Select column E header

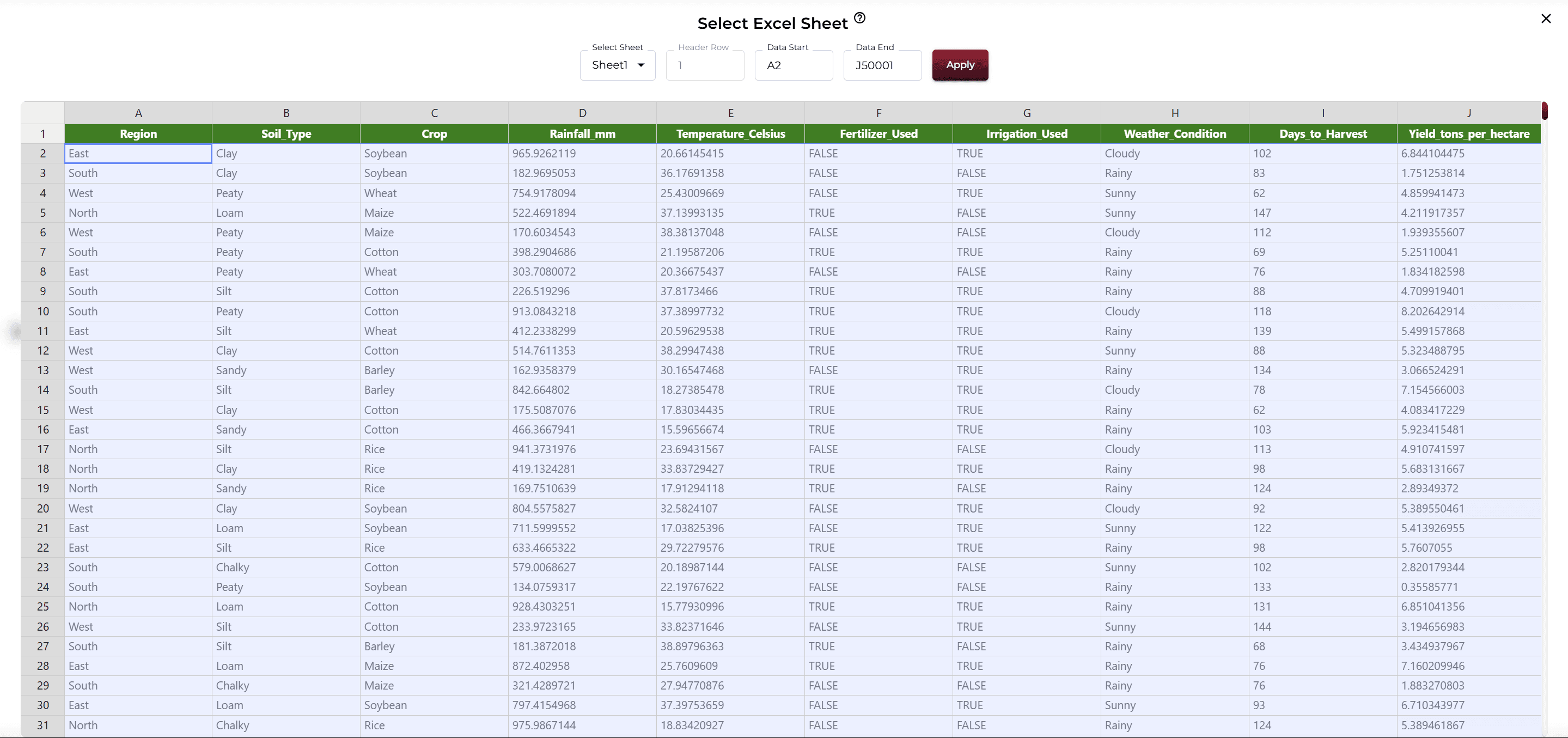pos(730,113)
